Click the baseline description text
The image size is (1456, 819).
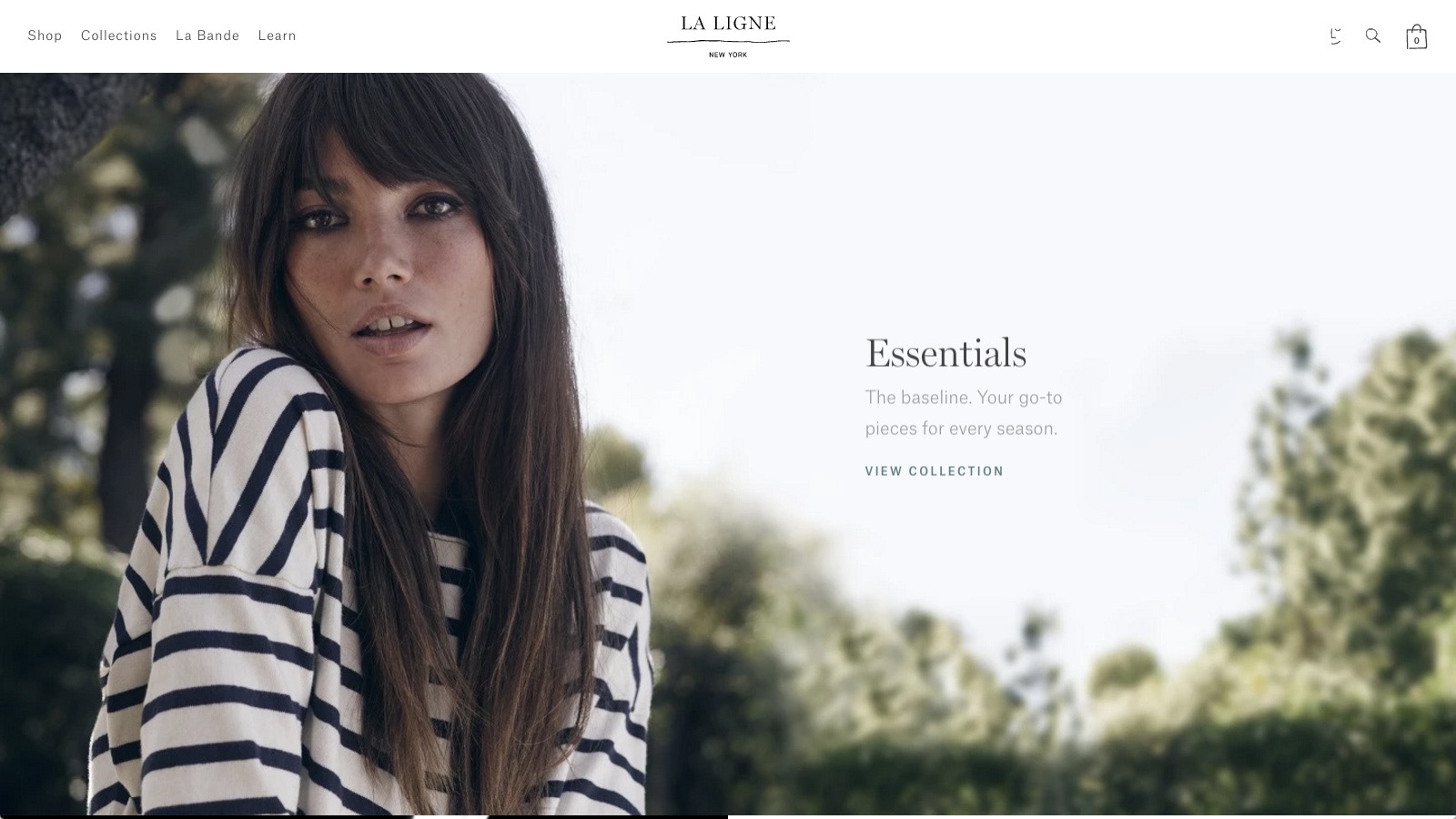(964, 412)
